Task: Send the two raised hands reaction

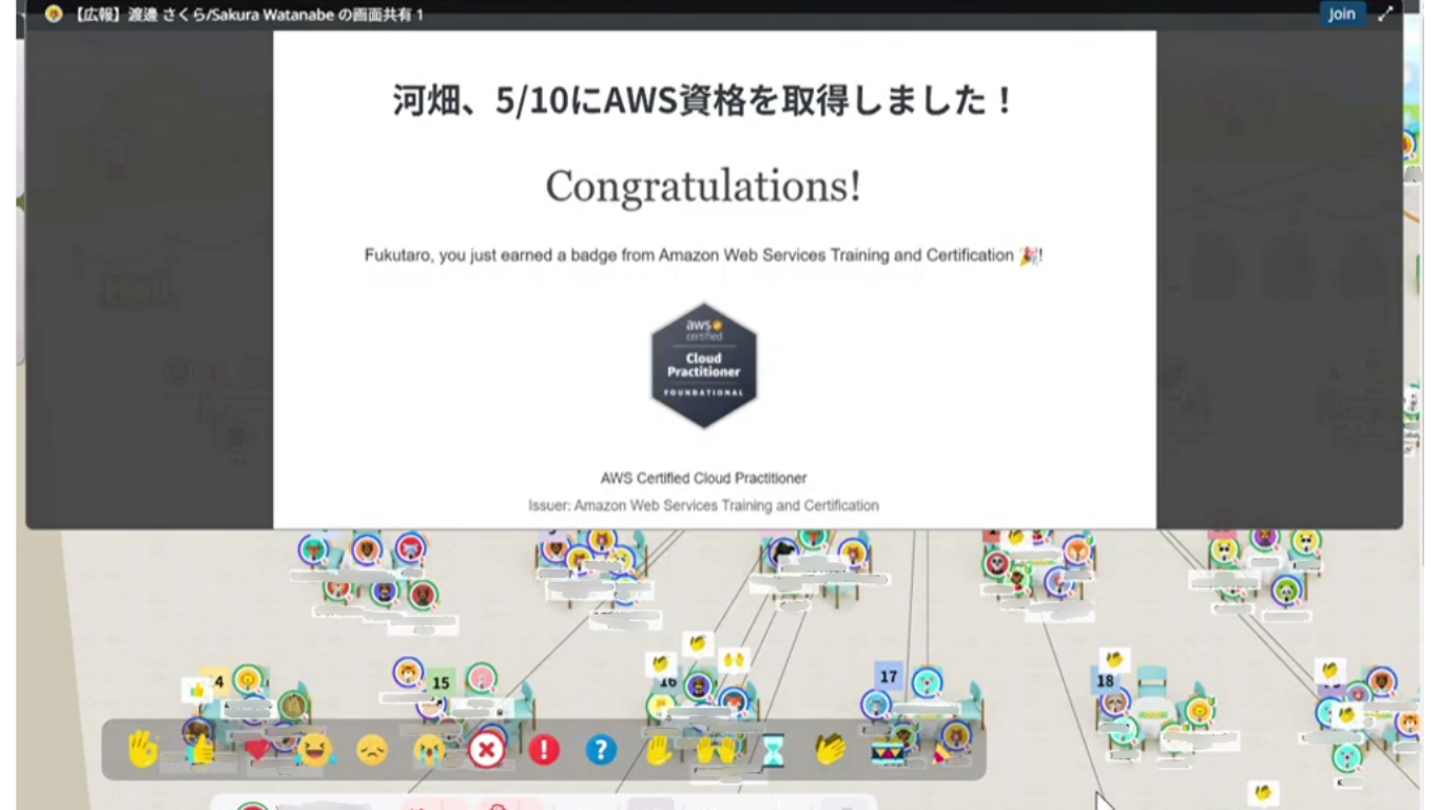Action: [x=716, y=749]
